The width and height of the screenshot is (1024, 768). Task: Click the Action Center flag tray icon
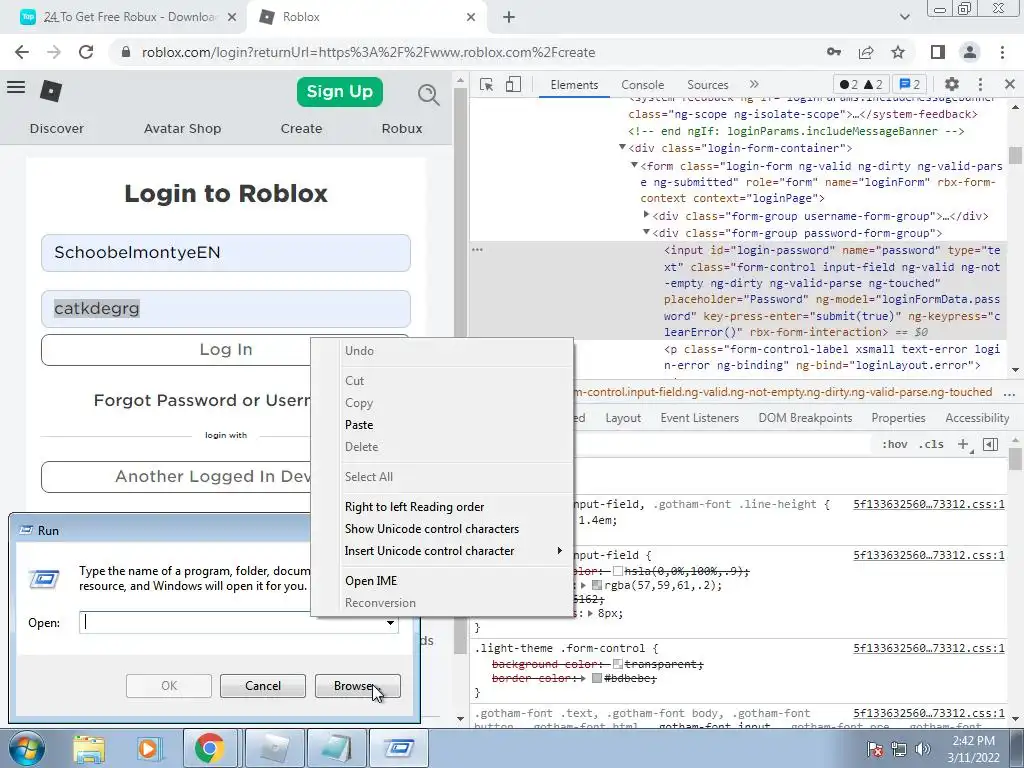[874, 749]
